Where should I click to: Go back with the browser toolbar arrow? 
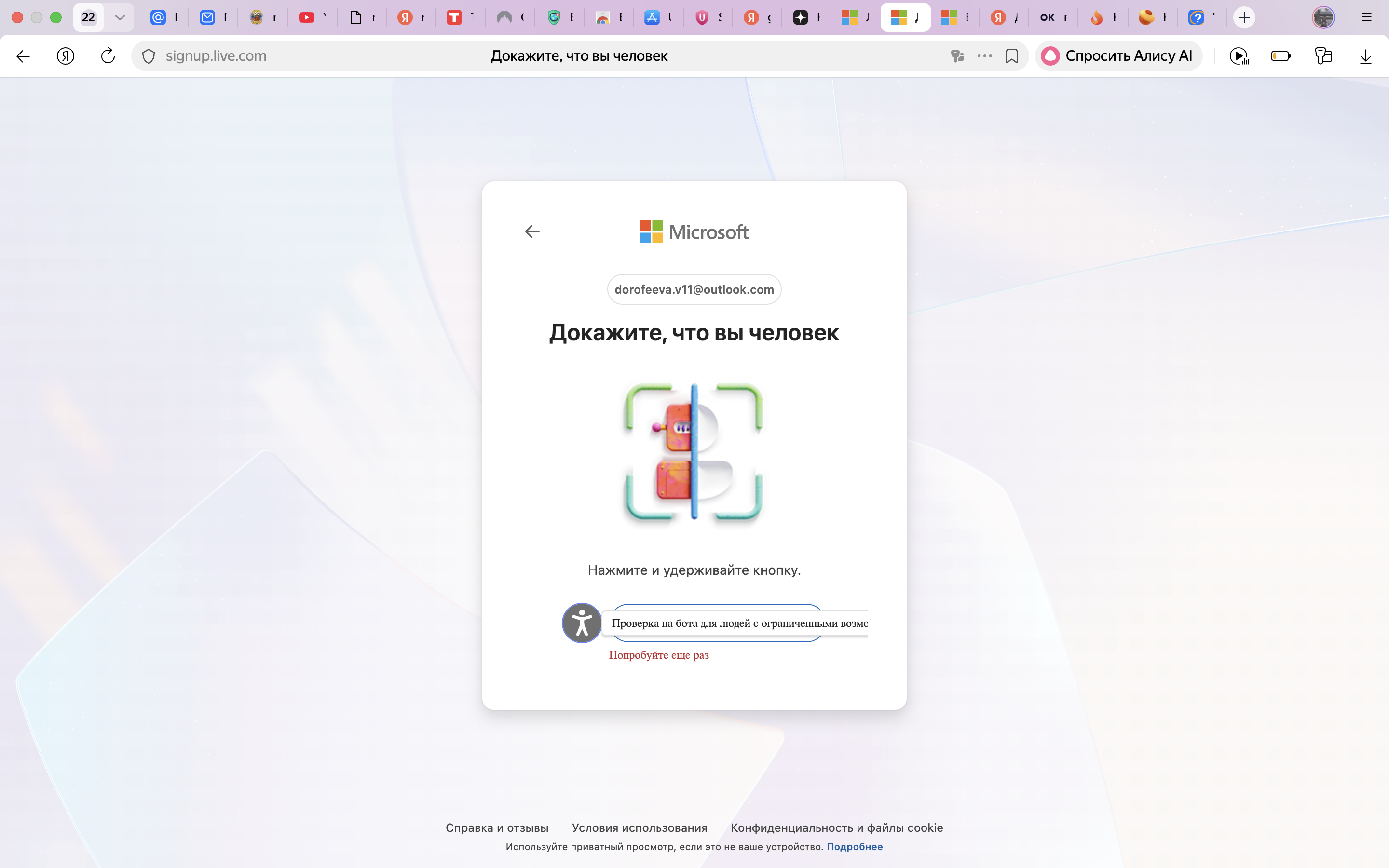coord(23,55)
